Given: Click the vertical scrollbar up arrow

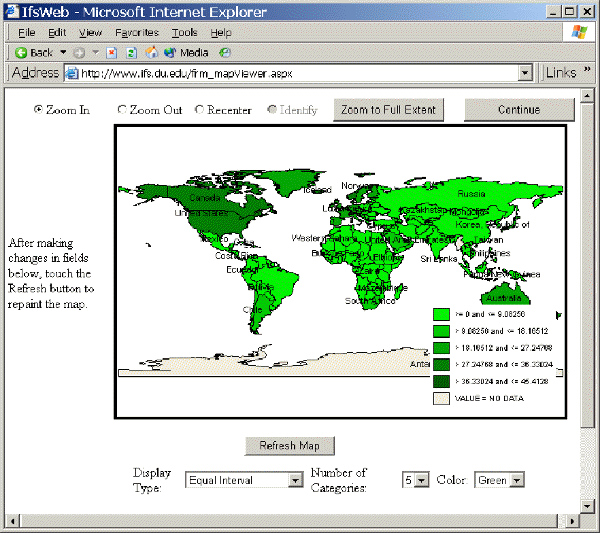Looking at the screenshot, I should tap(587, 96).
